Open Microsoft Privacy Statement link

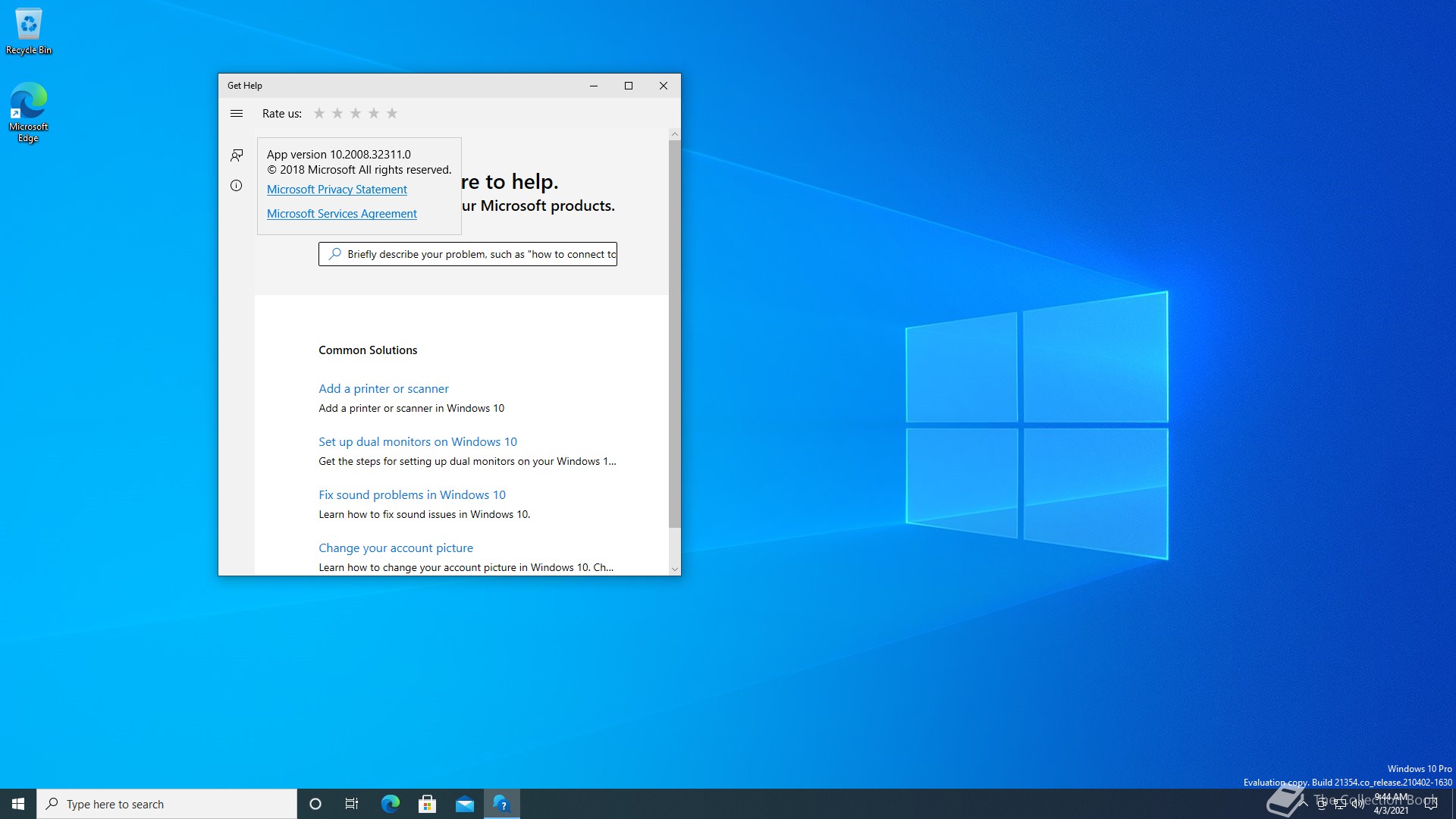point(337,190)
